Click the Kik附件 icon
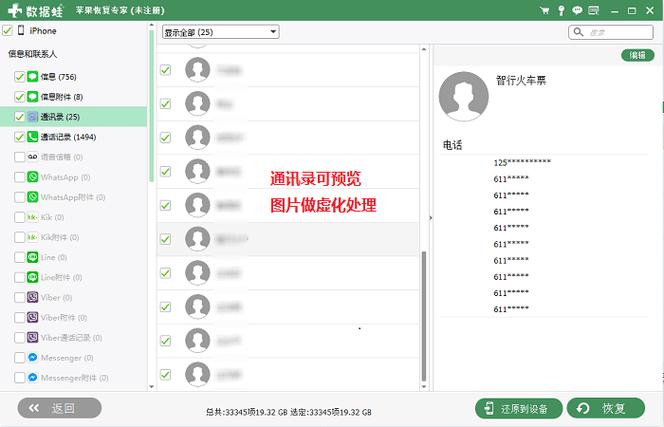The height and width of the screenshot is (427, 664). pyautogui.click(x=33, y=237)
